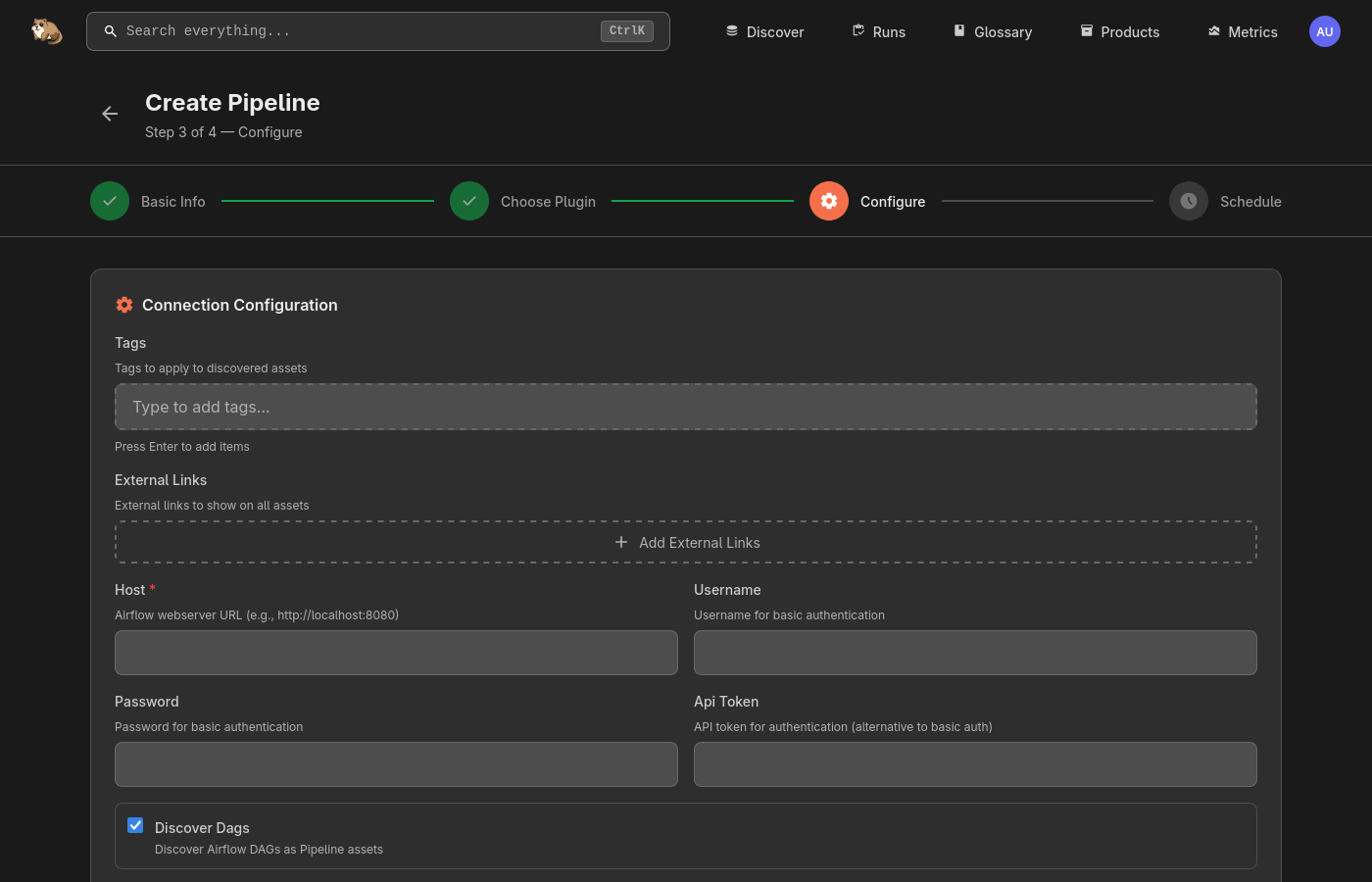Click the orange Configure gear step icon
This screenshot has width=1372, height=882.
point(829,201)
